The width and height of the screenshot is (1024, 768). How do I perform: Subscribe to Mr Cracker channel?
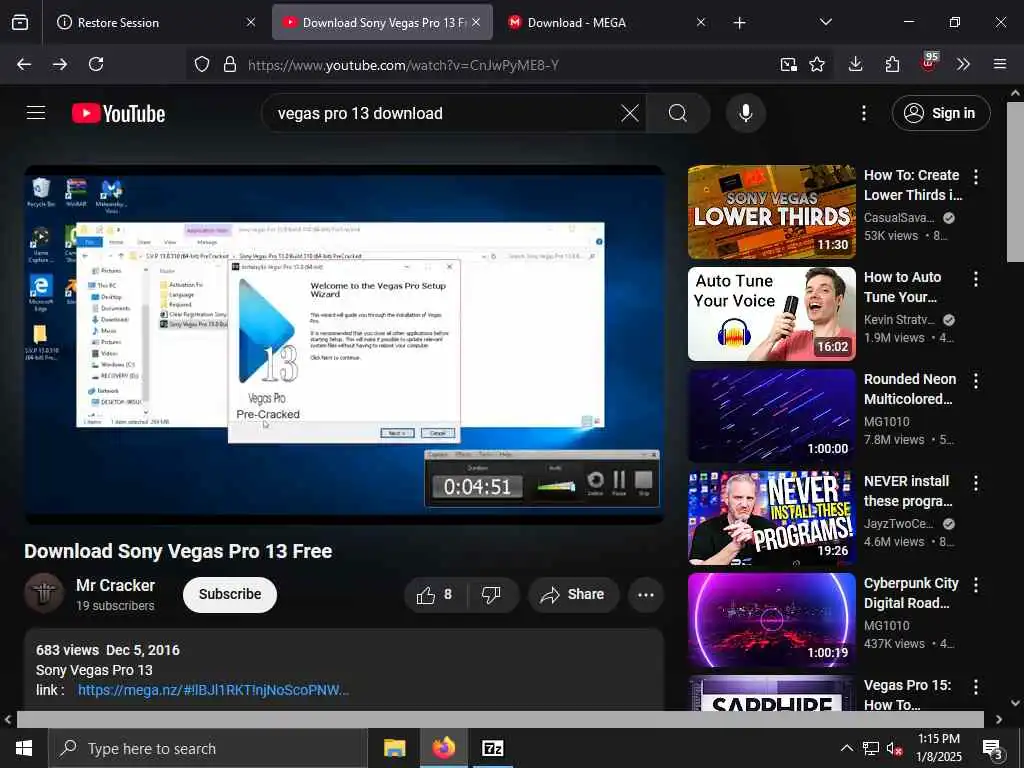click(230, 594)
